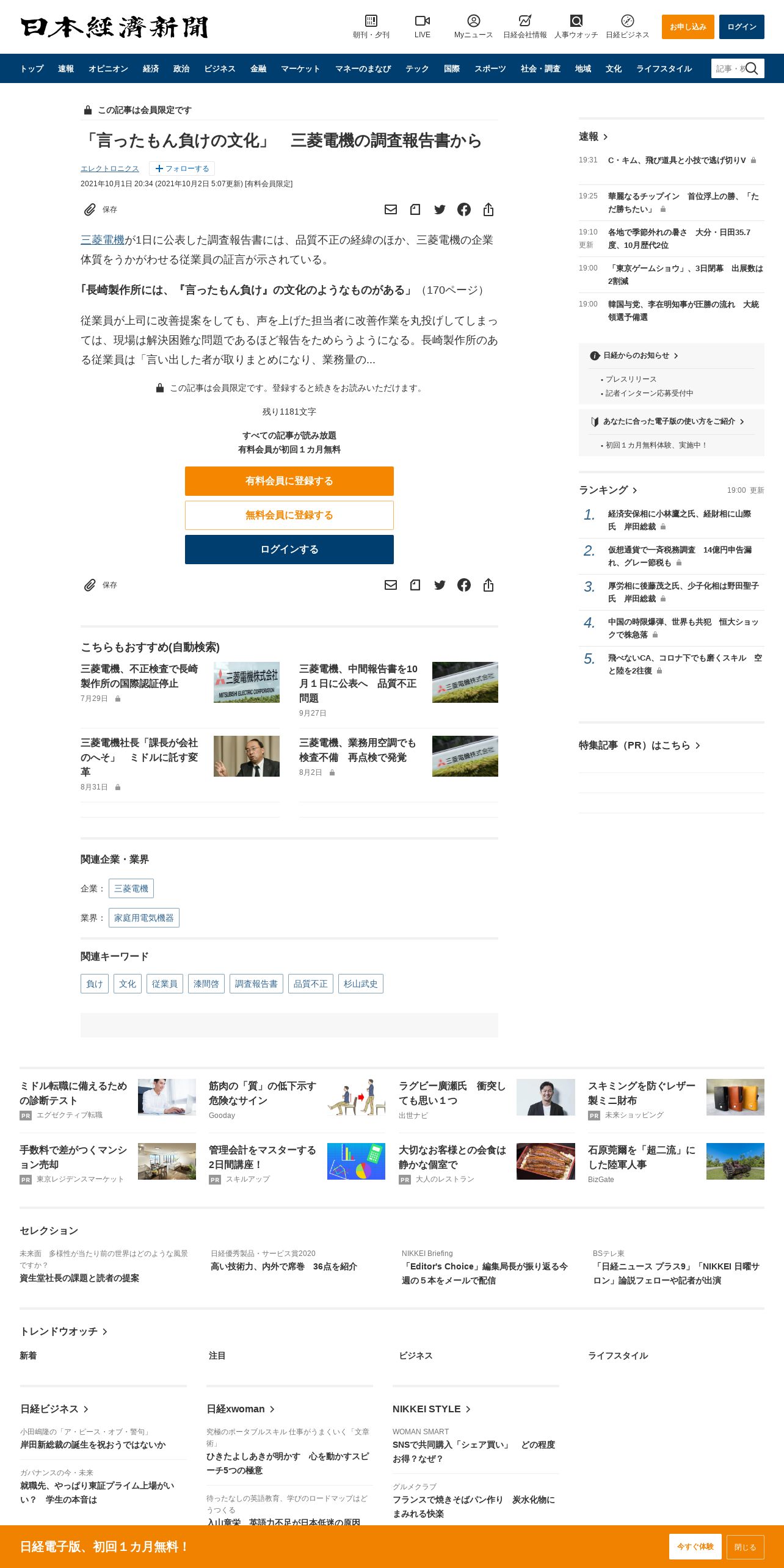
Task: Open the inline 三菱電機 link in article
Action: pos(103,240)
